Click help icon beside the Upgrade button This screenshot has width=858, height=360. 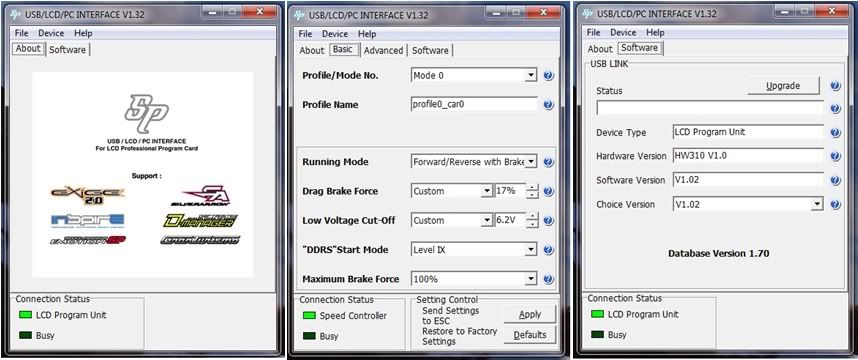[x=836, y=86]
